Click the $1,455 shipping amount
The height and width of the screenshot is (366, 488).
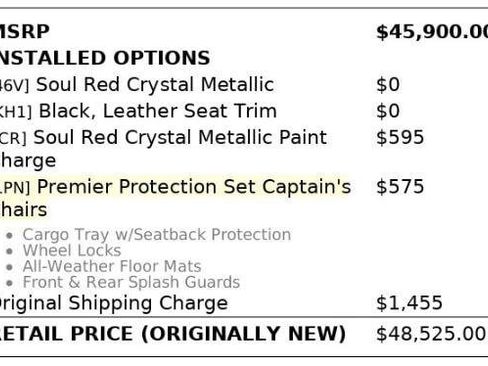point(409,303)
